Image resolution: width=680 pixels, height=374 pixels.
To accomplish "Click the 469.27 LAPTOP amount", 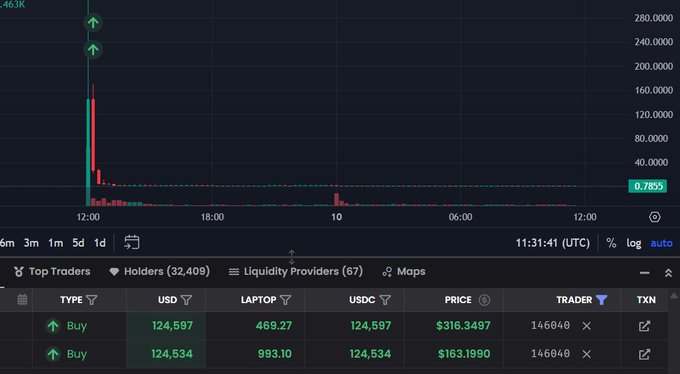I will click(274, 325).
